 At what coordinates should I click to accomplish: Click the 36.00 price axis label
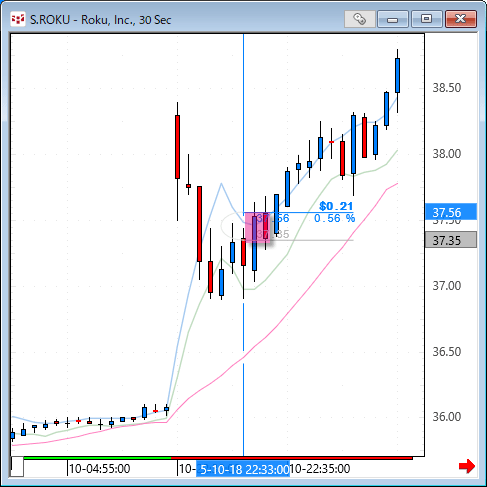(x=447, y=417)
